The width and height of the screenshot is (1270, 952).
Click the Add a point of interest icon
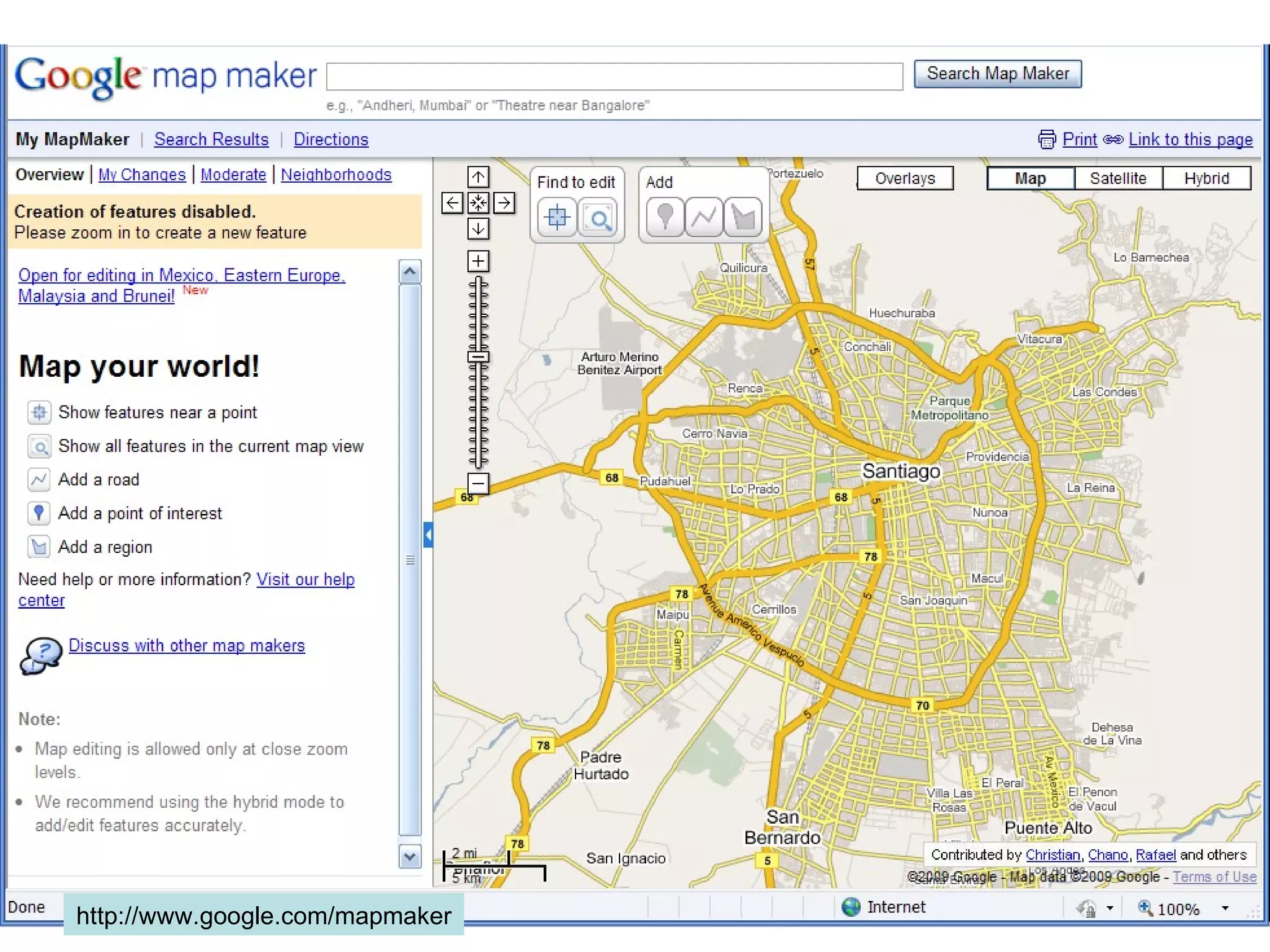39,513
